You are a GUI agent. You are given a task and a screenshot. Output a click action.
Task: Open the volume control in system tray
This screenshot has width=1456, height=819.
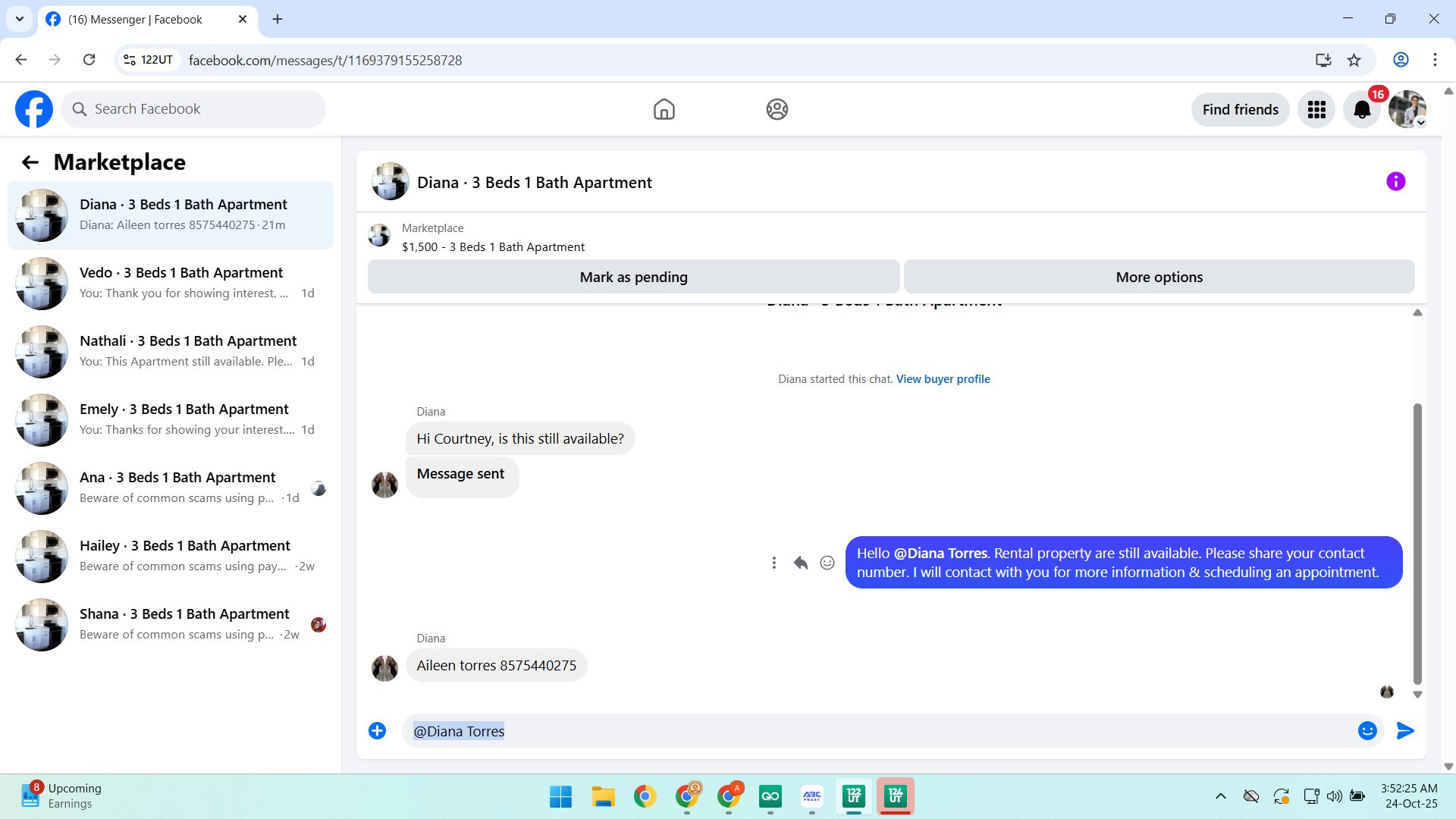click(x=1334, y=796)
